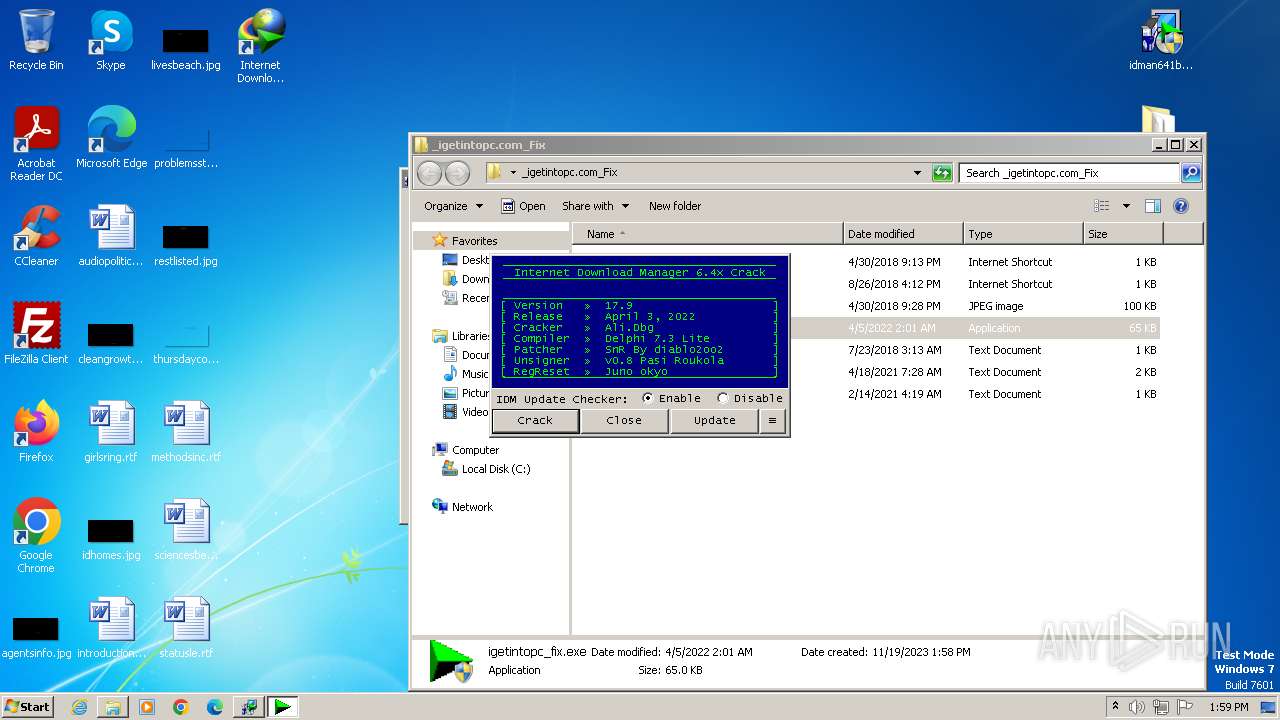Select the 4/5/2022 Application file row
This screenshot has width=1280, height=720.
coord(866,328)
